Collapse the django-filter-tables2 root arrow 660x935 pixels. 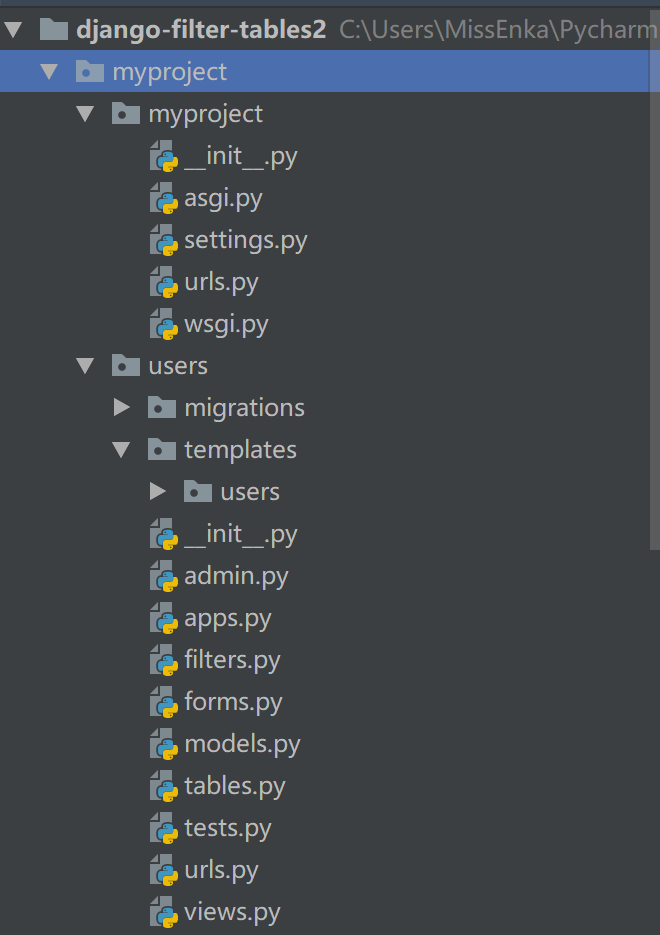click(x=13, y=29)
